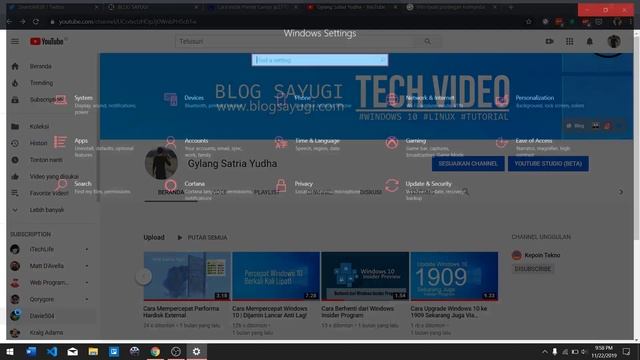
Task: Click the YOUTUBE STUDIO (BETA) button
Action: click(x=548, y=164)
